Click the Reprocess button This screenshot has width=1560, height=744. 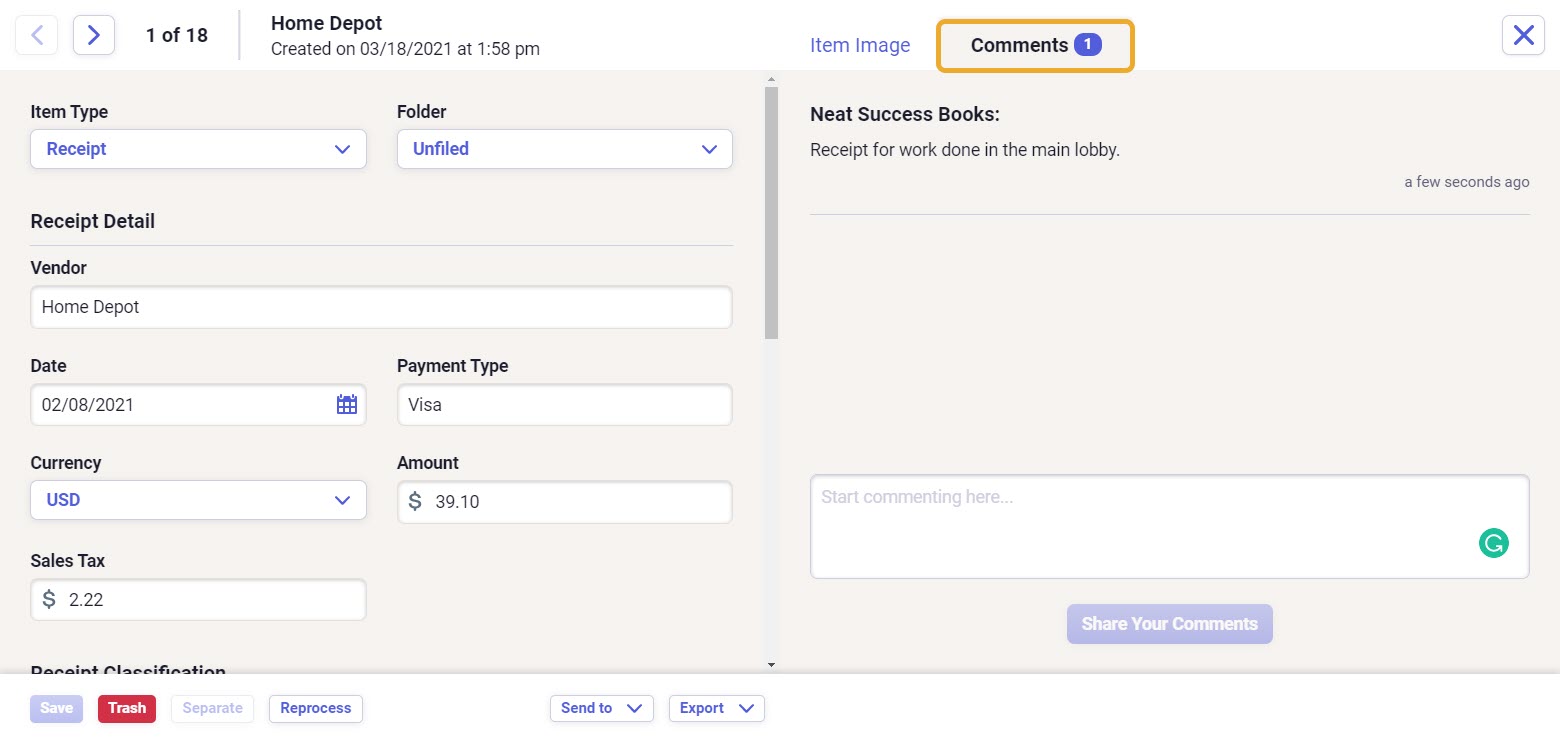(315, 708)
